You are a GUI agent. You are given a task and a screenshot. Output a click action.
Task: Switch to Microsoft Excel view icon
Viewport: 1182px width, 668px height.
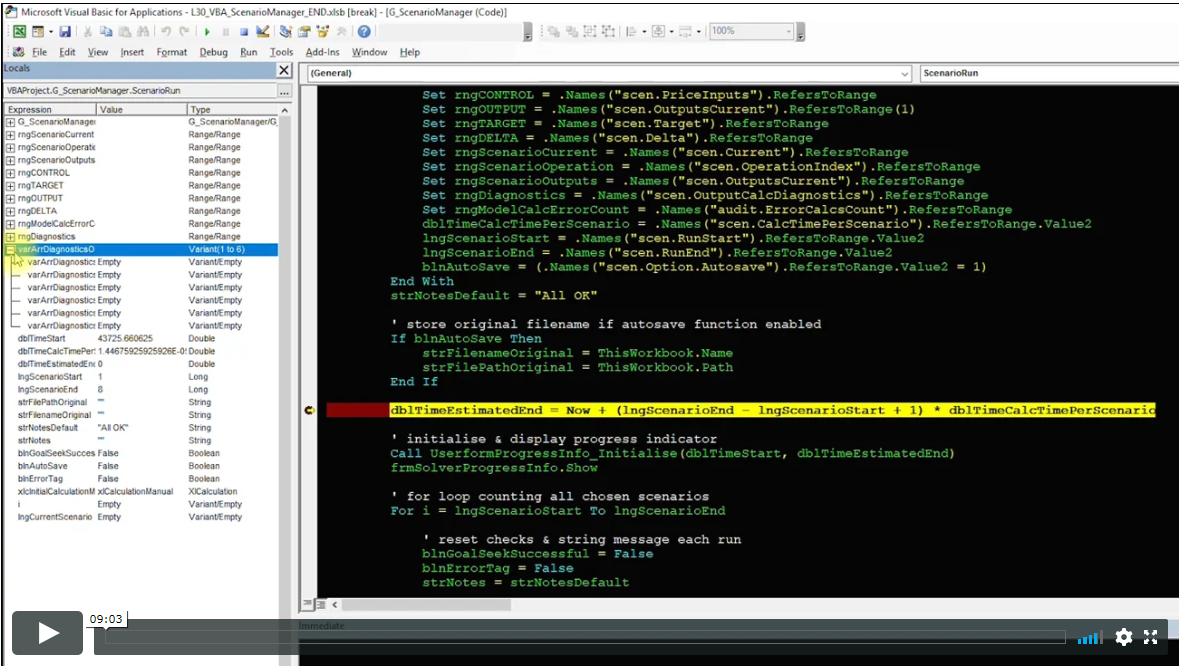click(x=20, y=31)
